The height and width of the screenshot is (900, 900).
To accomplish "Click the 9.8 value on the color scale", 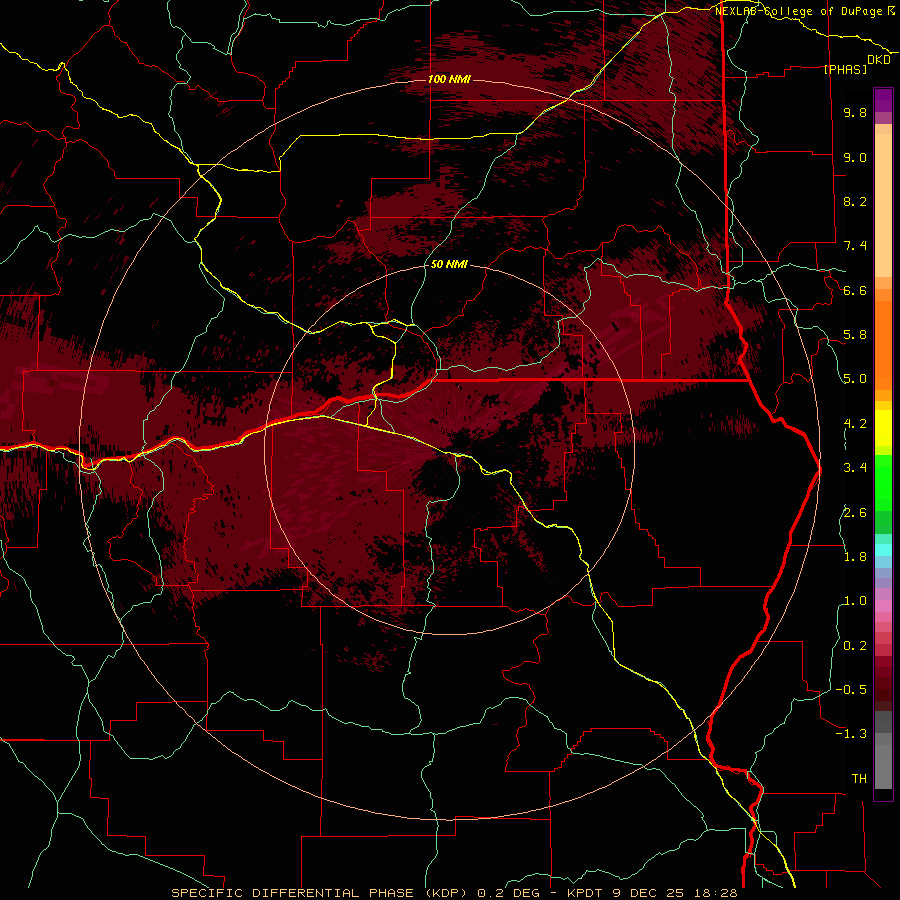I will (855, 113).
